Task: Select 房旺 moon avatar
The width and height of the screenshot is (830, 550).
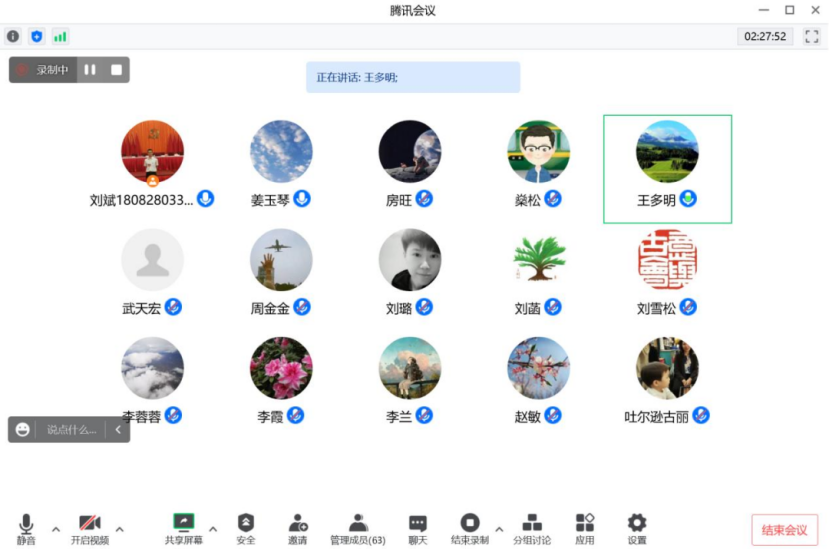Action: [x=410, y=151]
